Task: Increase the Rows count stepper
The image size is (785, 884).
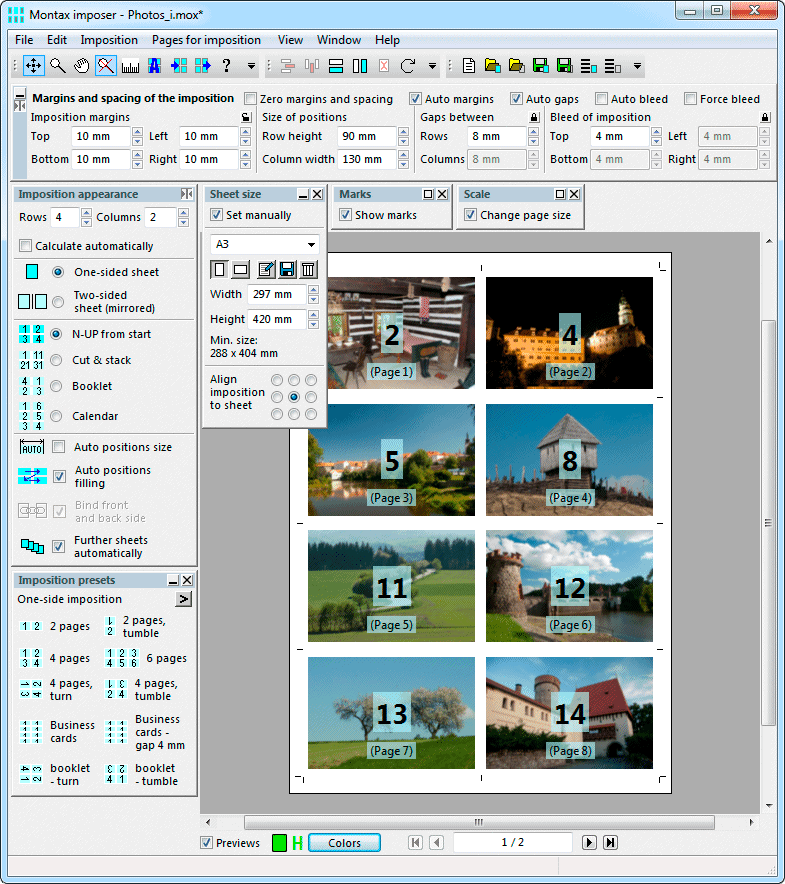Action: 86,213
